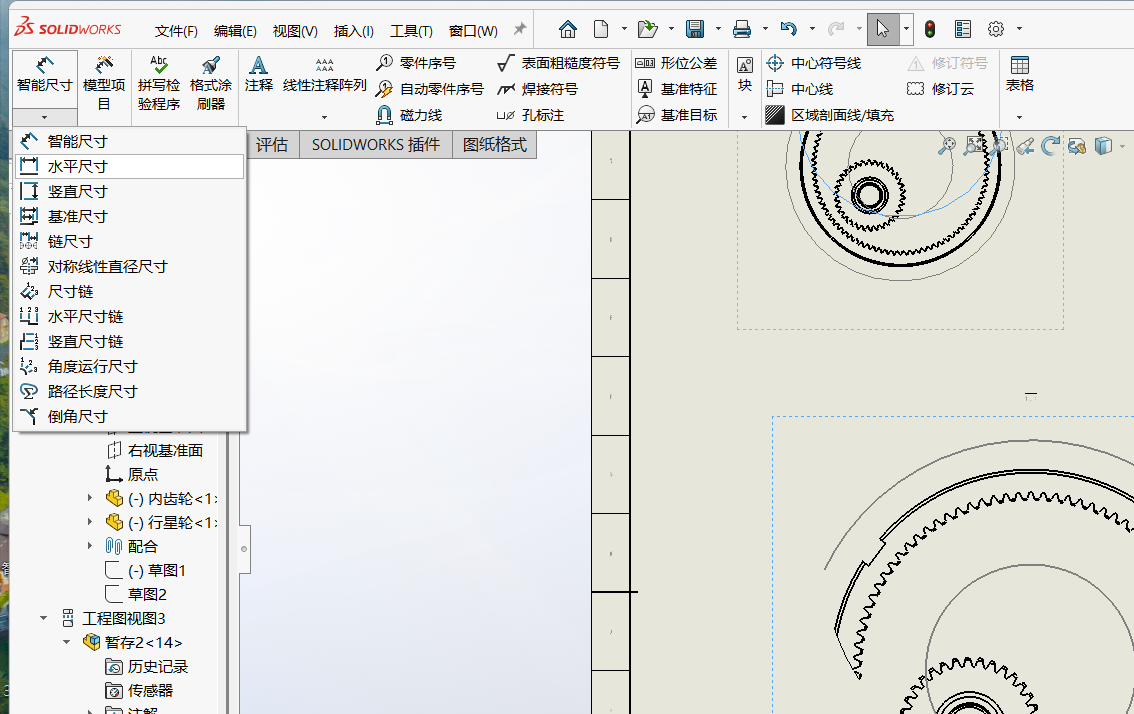
Task: Open the 窗口(W) menu
Action: click(473, 31)
